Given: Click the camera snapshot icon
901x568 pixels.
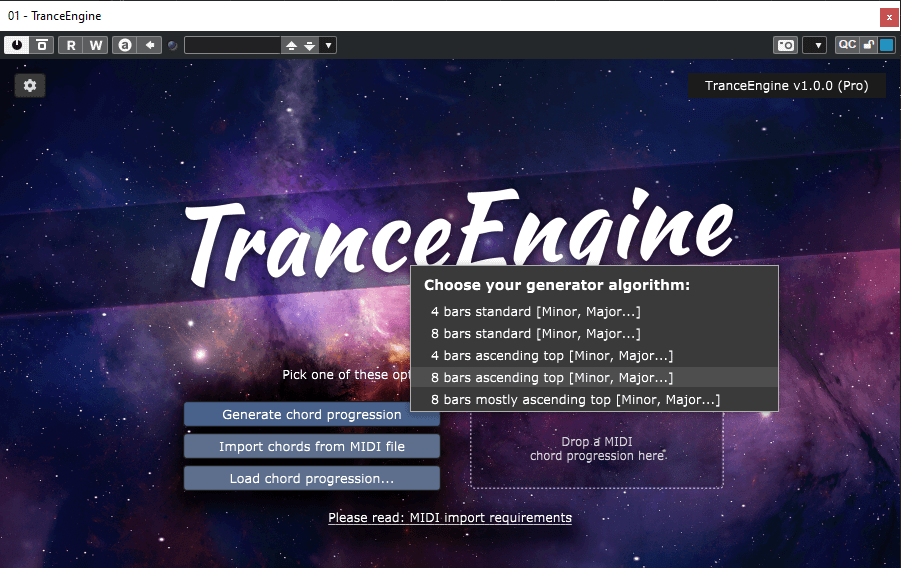Looking at the screenshot, I should point(786,45).
